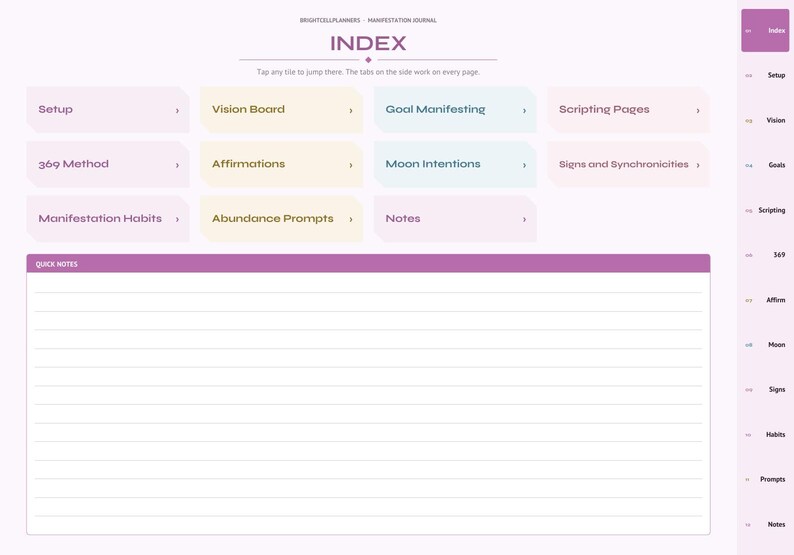794x555 pixels.
Task: Click the chevron on Vision Board tile
Action: (350, 110)
